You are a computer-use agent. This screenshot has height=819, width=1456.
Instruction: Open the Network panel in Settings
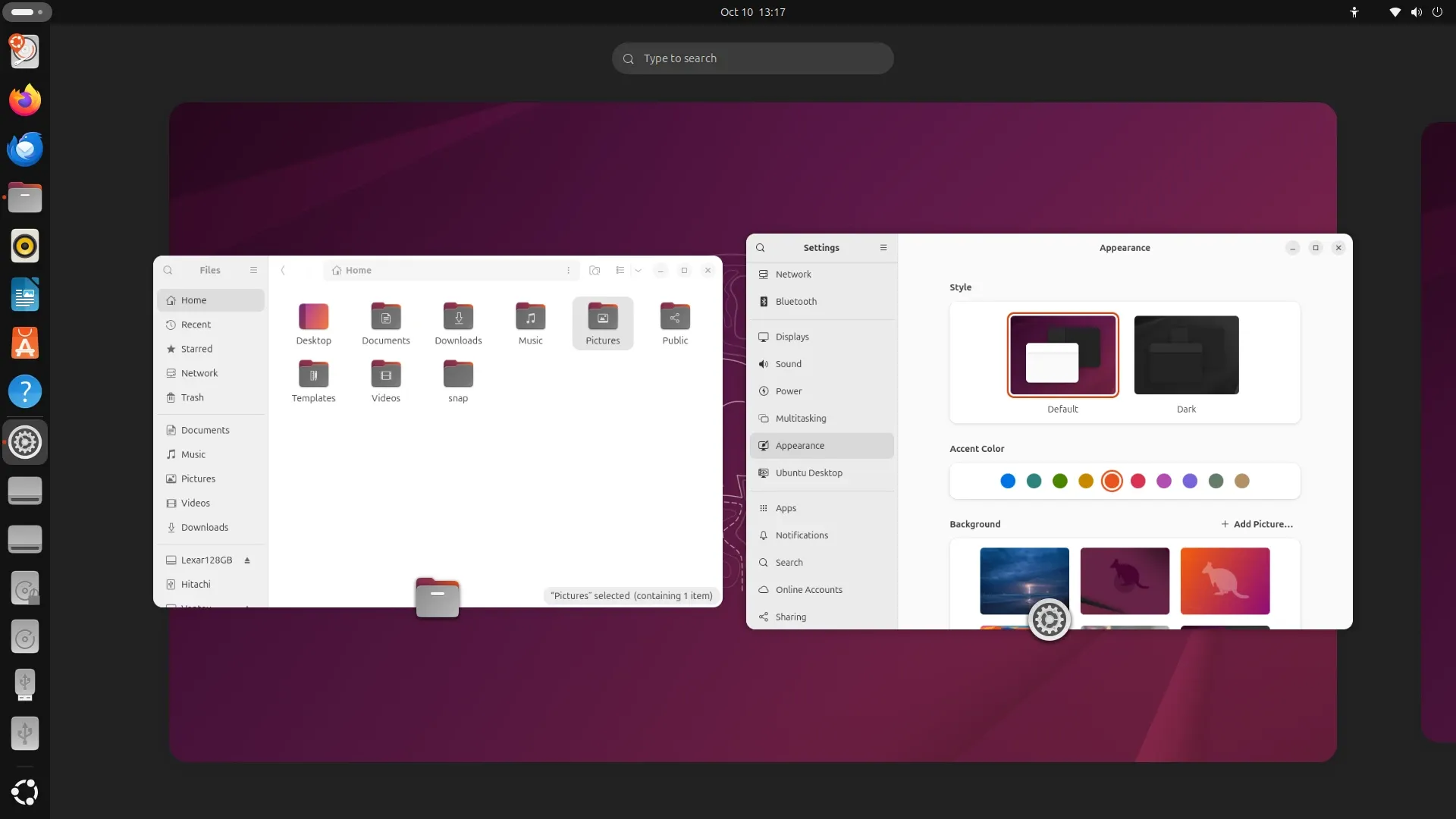(822, 275)
